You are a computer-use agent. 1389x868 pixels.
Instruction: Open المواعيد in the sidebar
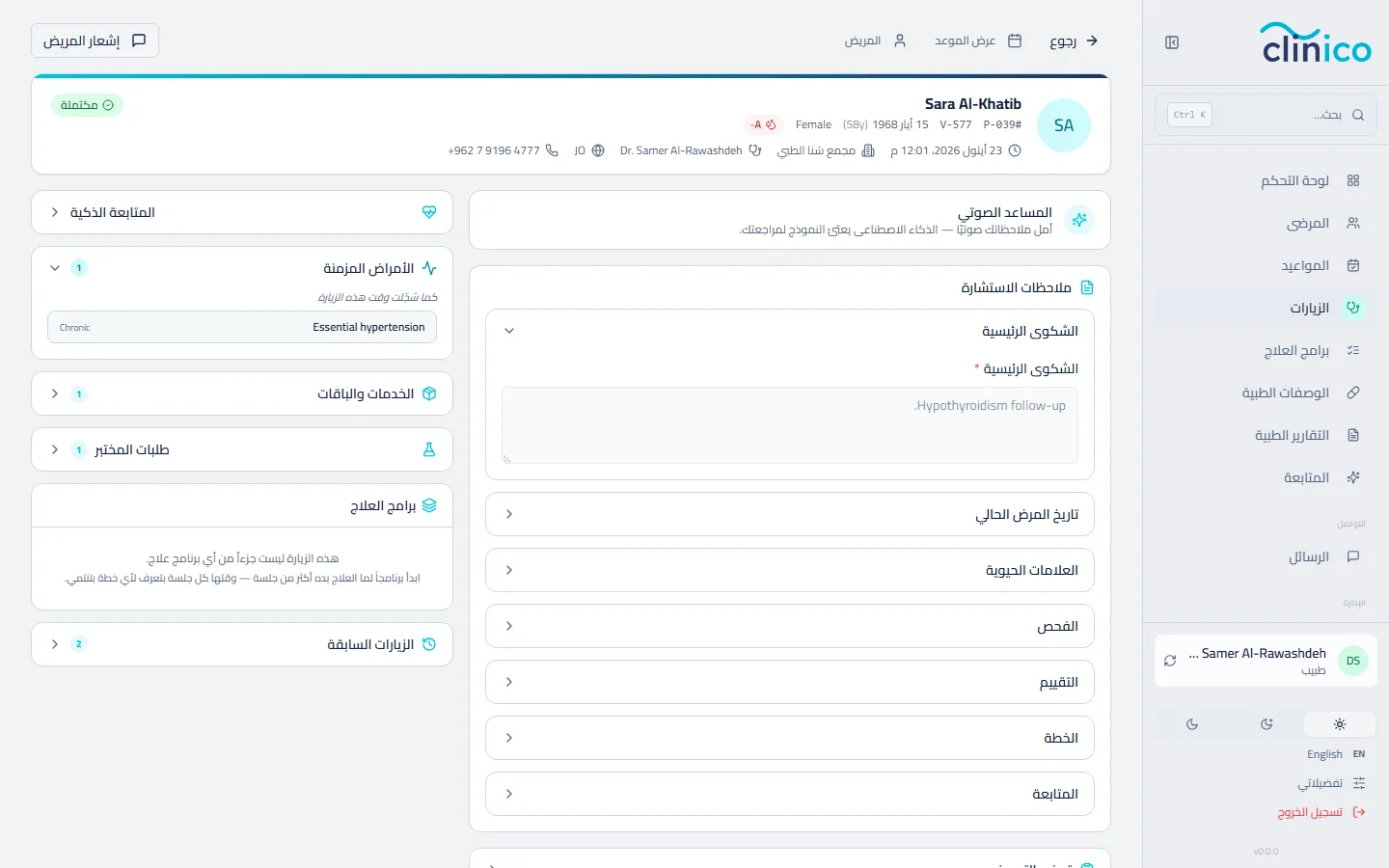[1266, 265]
